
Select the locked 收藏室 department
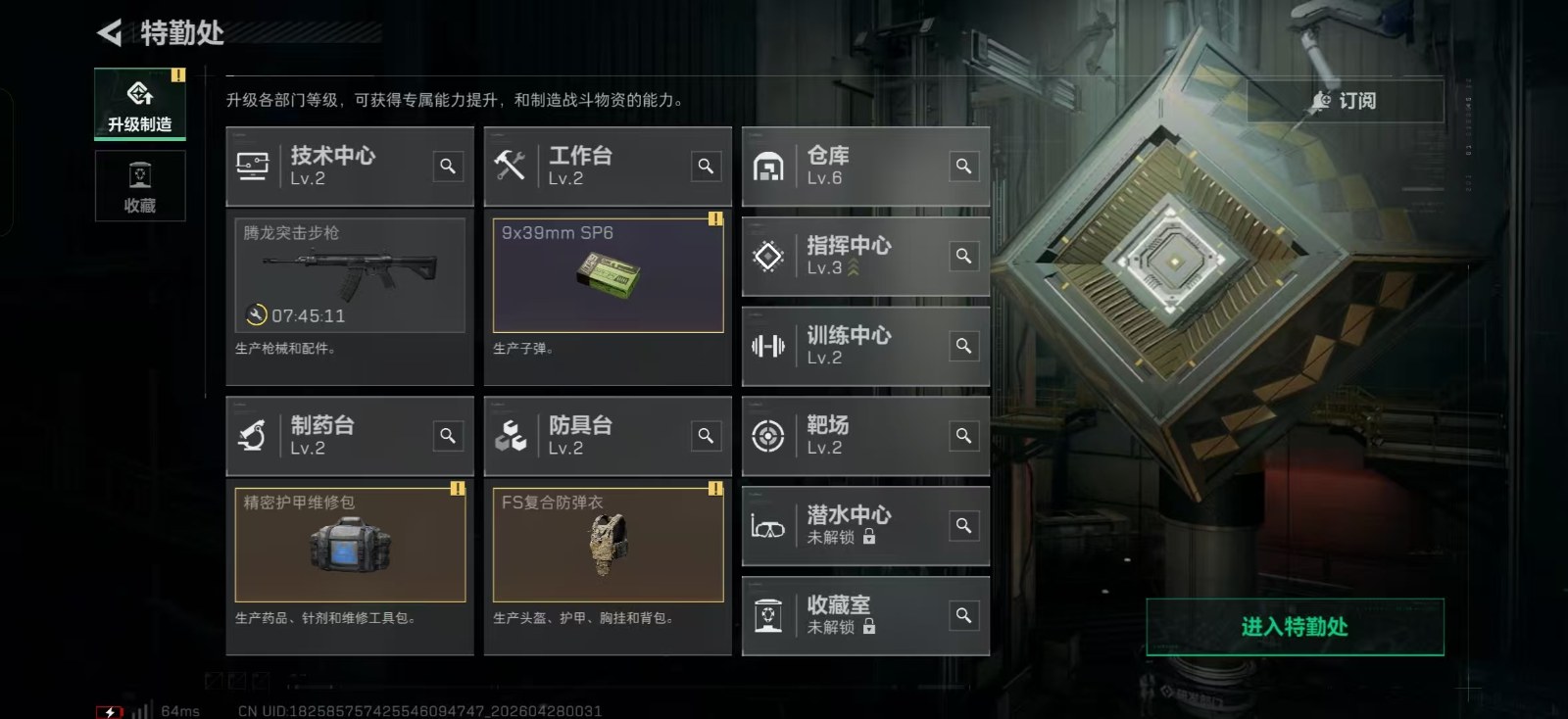(865, 615)
